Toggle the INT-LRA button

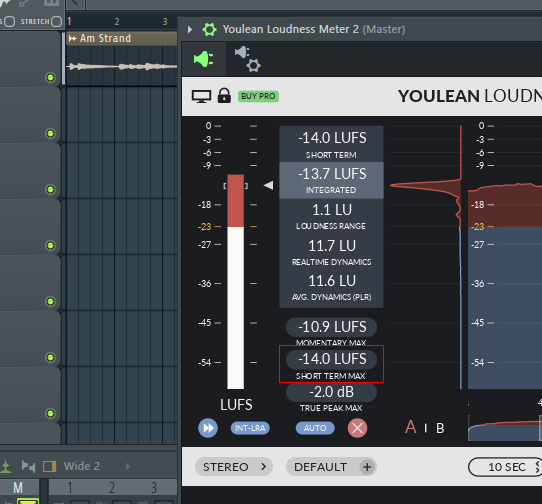coord(250,428)
